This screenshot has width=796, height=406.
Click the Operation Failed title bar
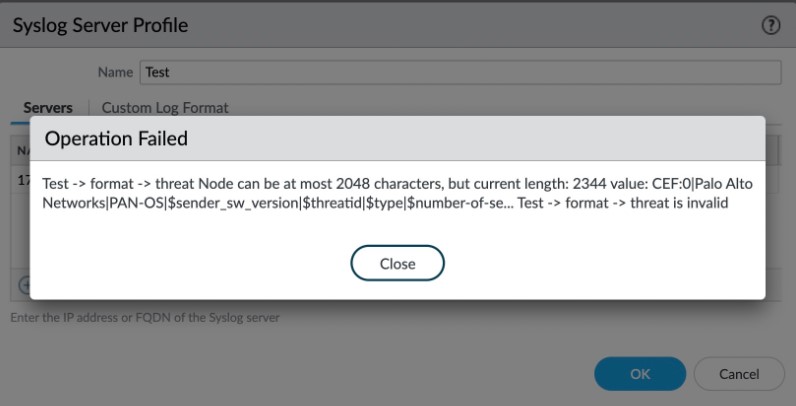click(397, 139)
